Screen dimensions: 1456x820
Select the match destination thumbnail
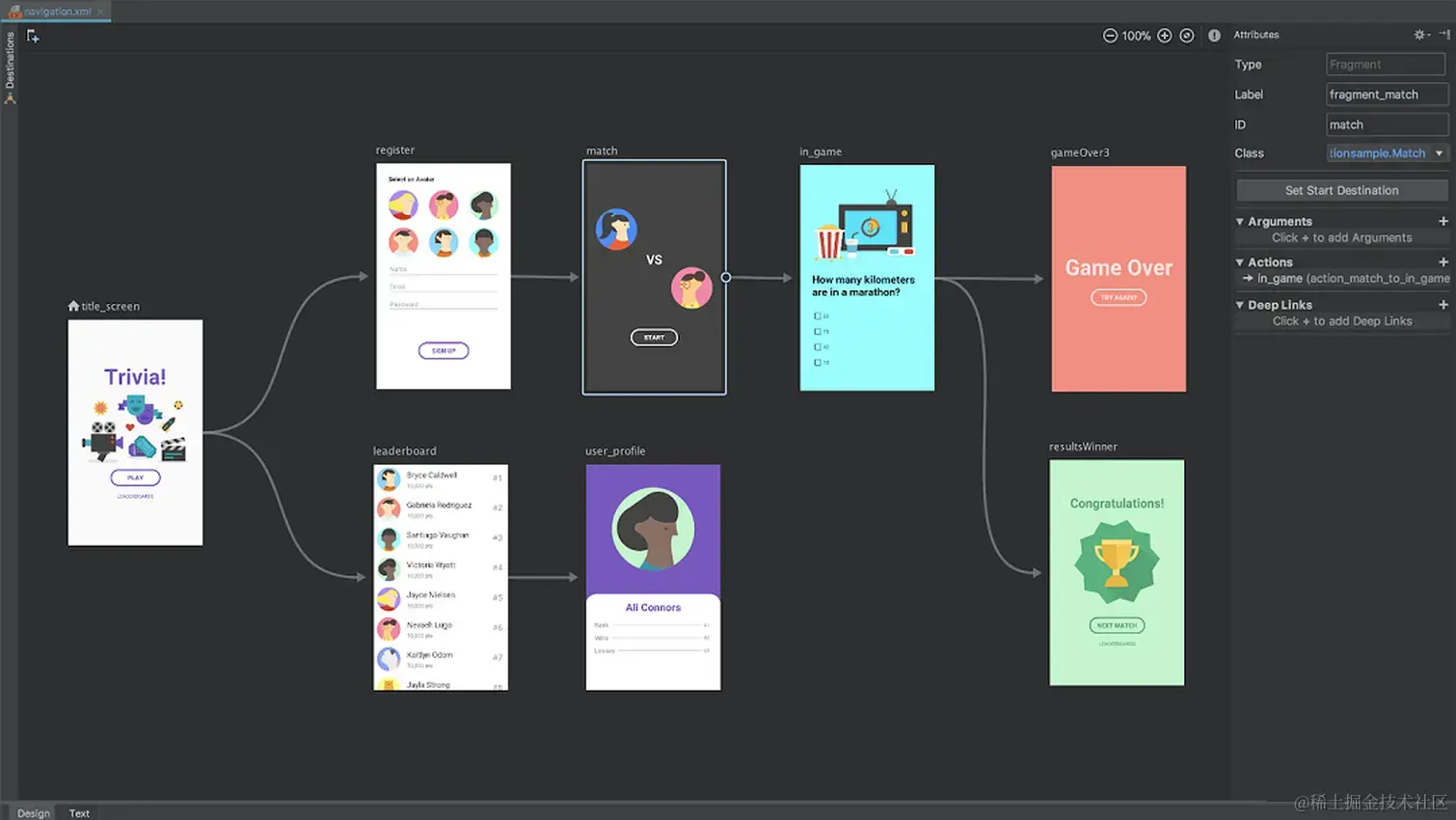tap(654, 278)
